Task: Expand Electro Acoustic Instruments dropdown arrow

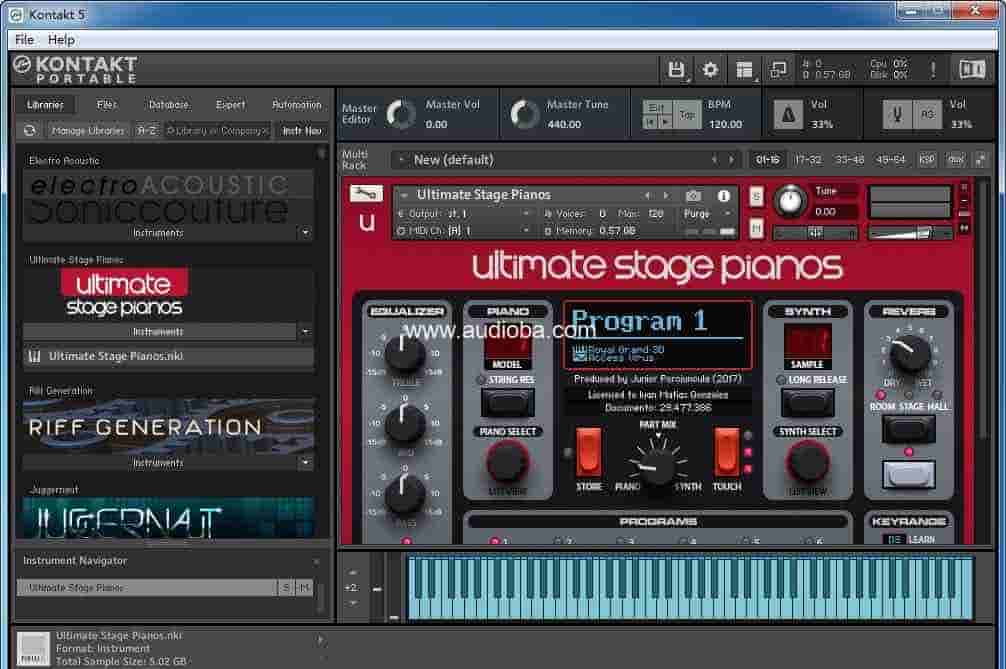Action: tap(305, 233)
